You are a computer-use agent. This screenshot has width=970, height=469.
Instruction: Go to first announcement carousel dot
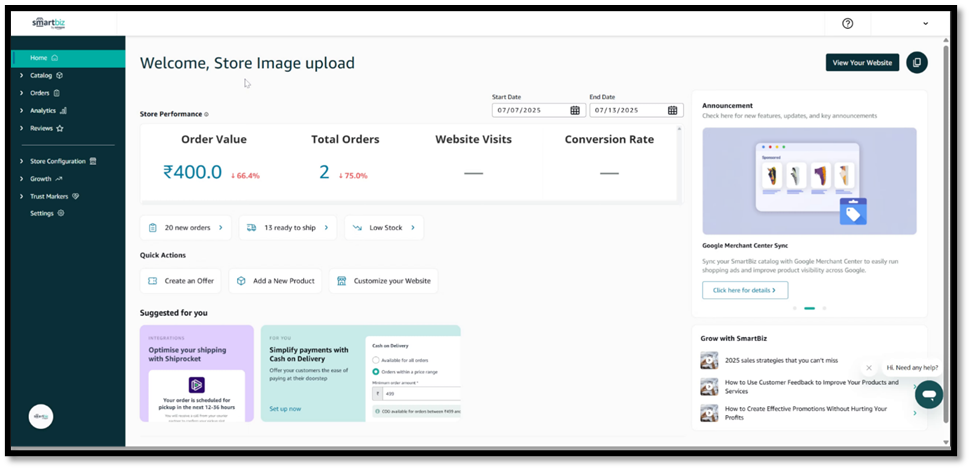click(795, 308)
